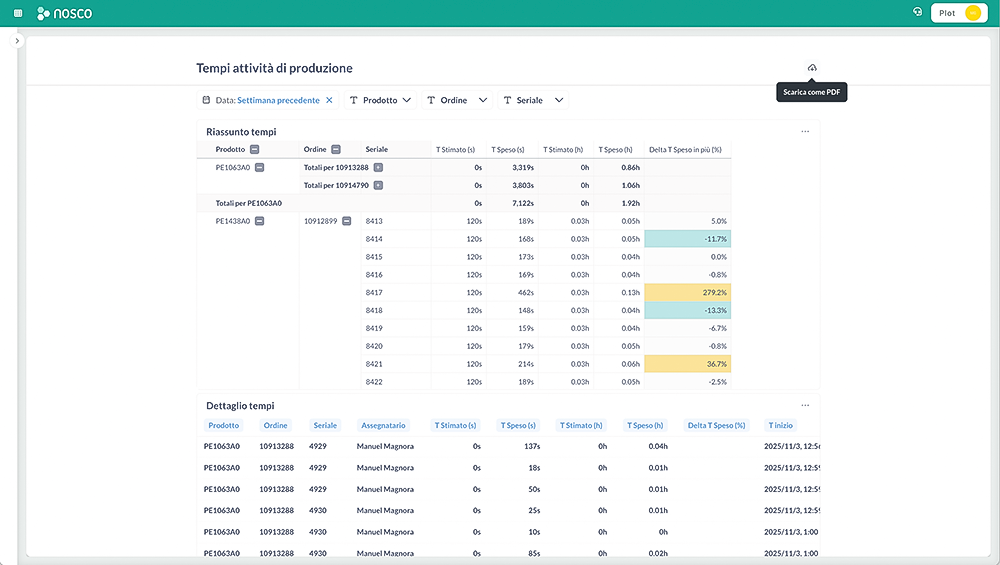Expand totals for order 10913288
This screenshot has height=565, width=1000.
(378, 168)
